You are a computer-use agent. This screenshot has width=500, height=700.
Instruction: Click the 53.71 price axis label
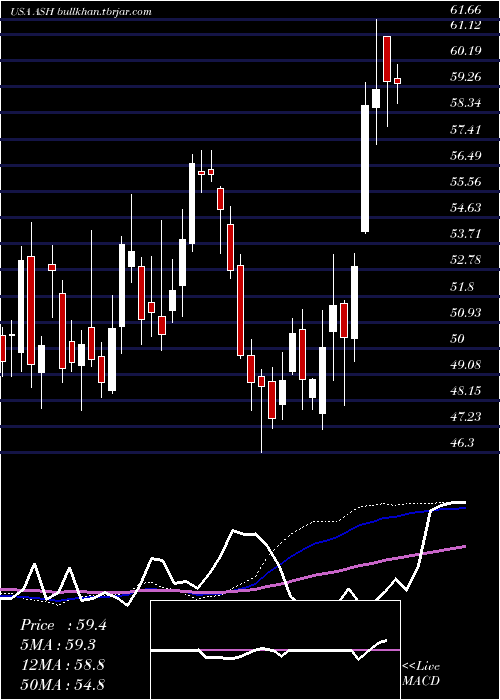pos(466,233)
